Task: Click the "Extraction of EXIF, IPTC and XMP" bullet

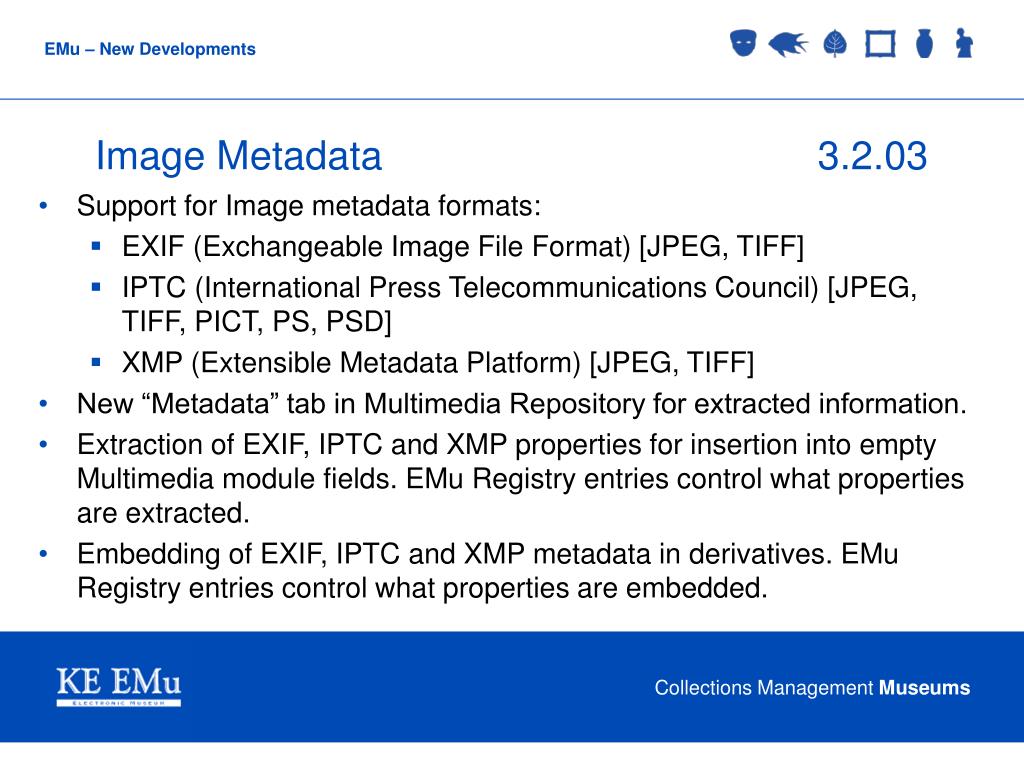Action: point(520,479)
